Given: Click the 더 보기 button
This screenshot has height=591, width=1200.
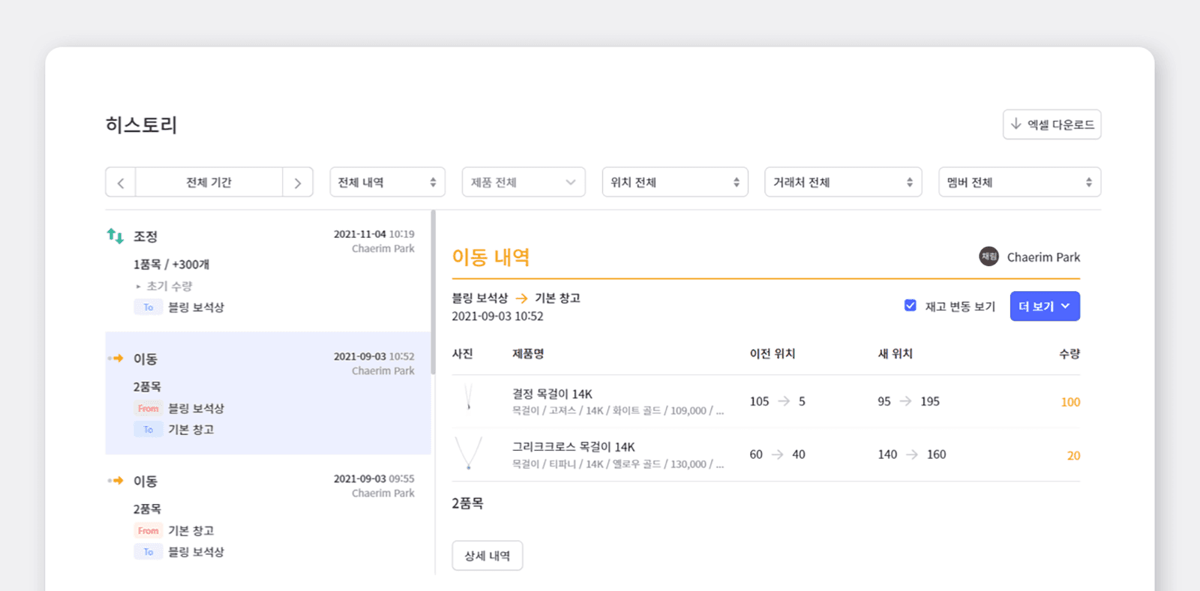Looking at the screenshot, I should tap(1044, 306).
